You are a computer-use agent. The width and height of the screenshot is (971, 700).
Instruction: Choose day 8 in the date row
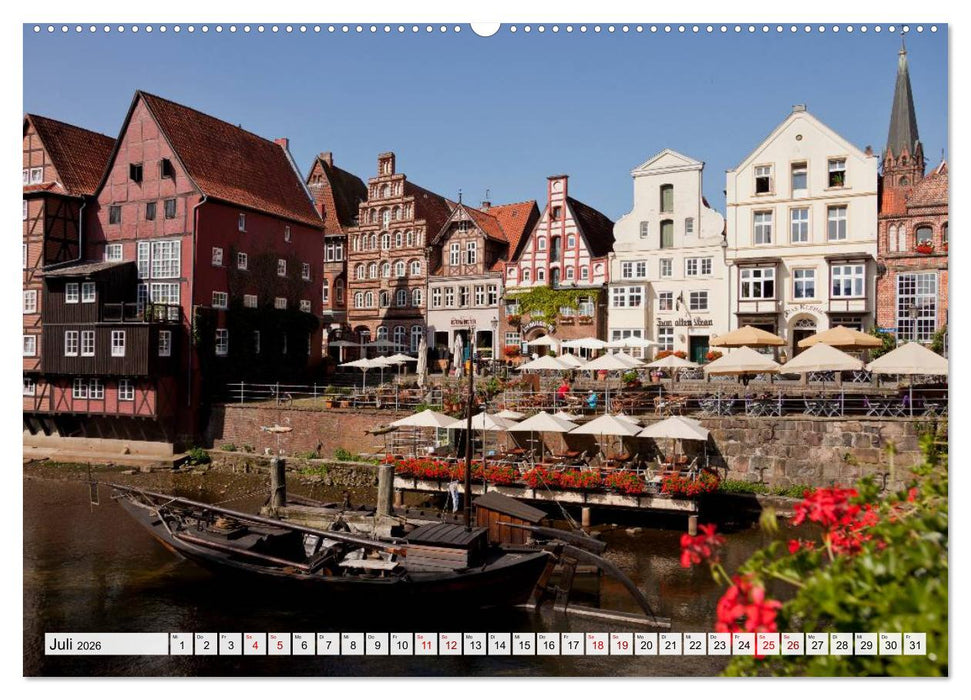tap(352, 644)
